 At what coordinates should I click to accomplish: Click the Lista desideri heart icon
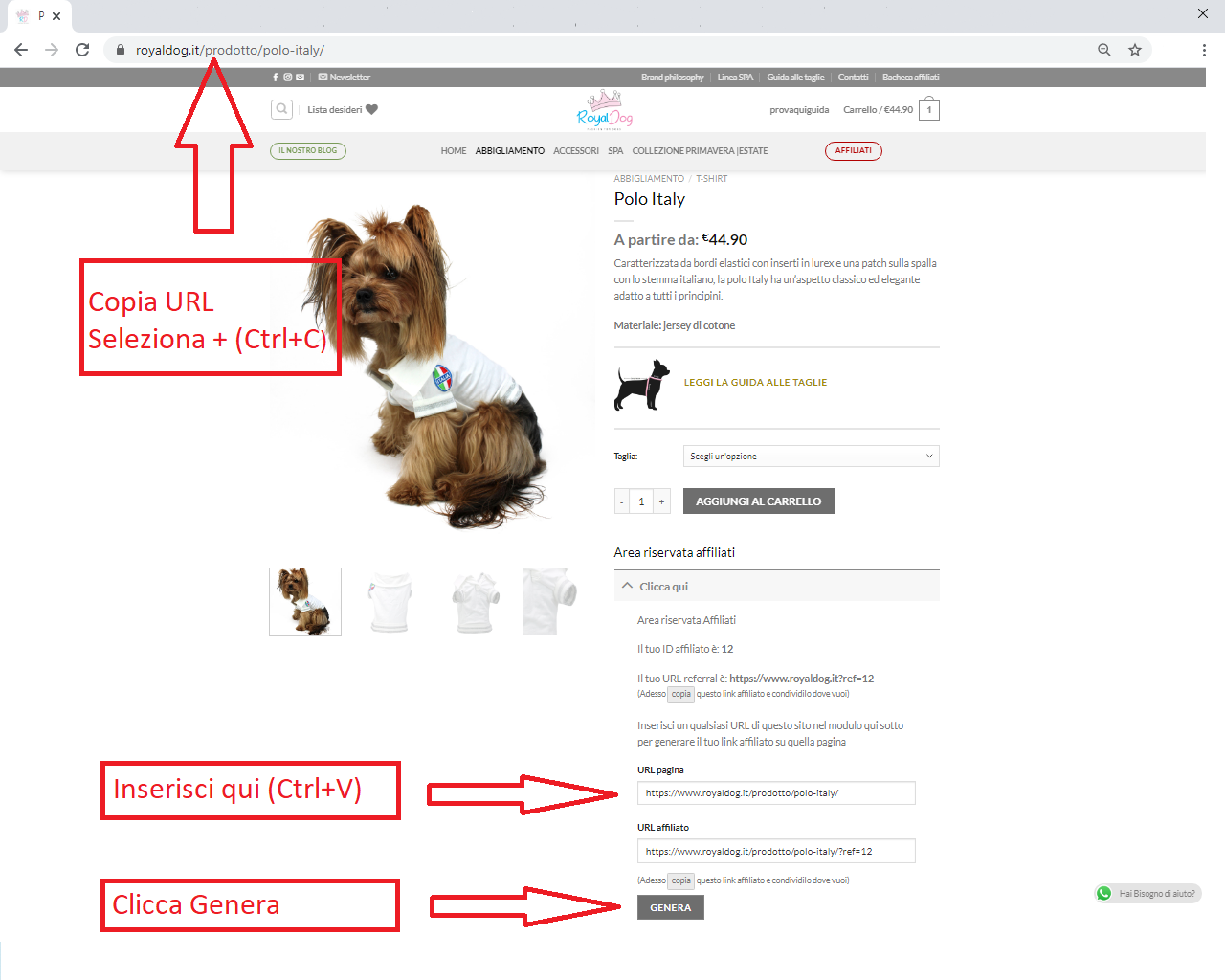click(372, 109)
